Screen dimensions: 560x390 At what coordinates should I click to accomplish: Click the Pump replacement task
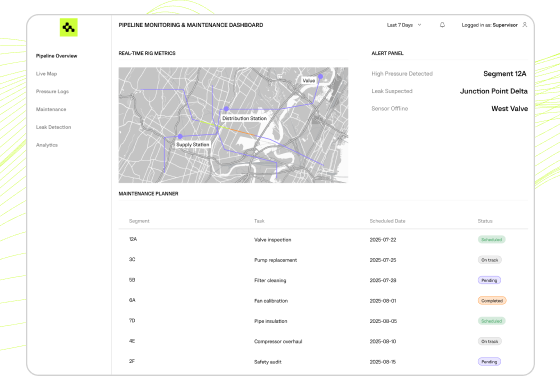pos(275,260)
